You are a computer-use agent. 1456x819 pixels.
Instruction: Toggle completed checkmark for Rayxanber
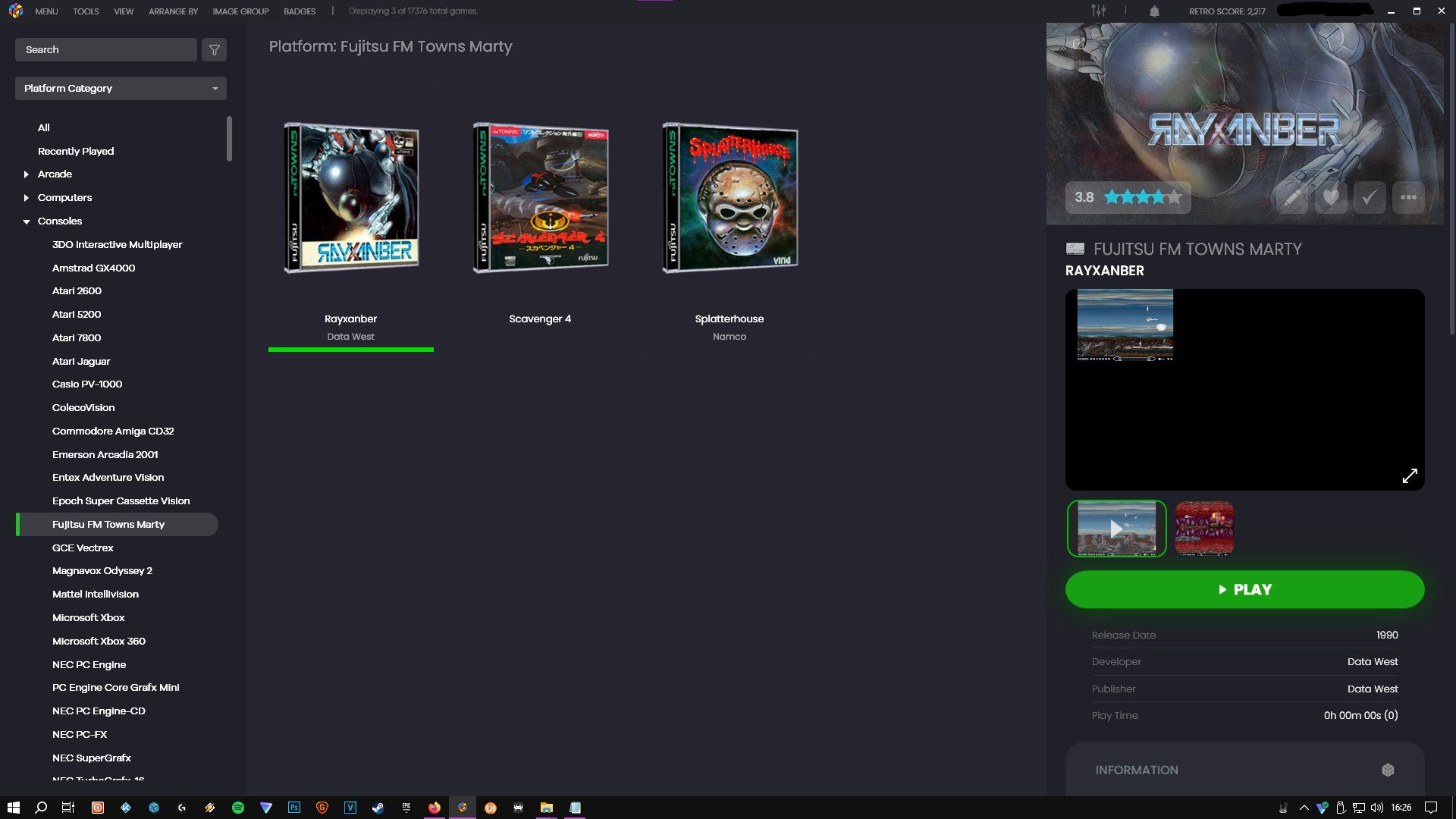(1370, 197)
